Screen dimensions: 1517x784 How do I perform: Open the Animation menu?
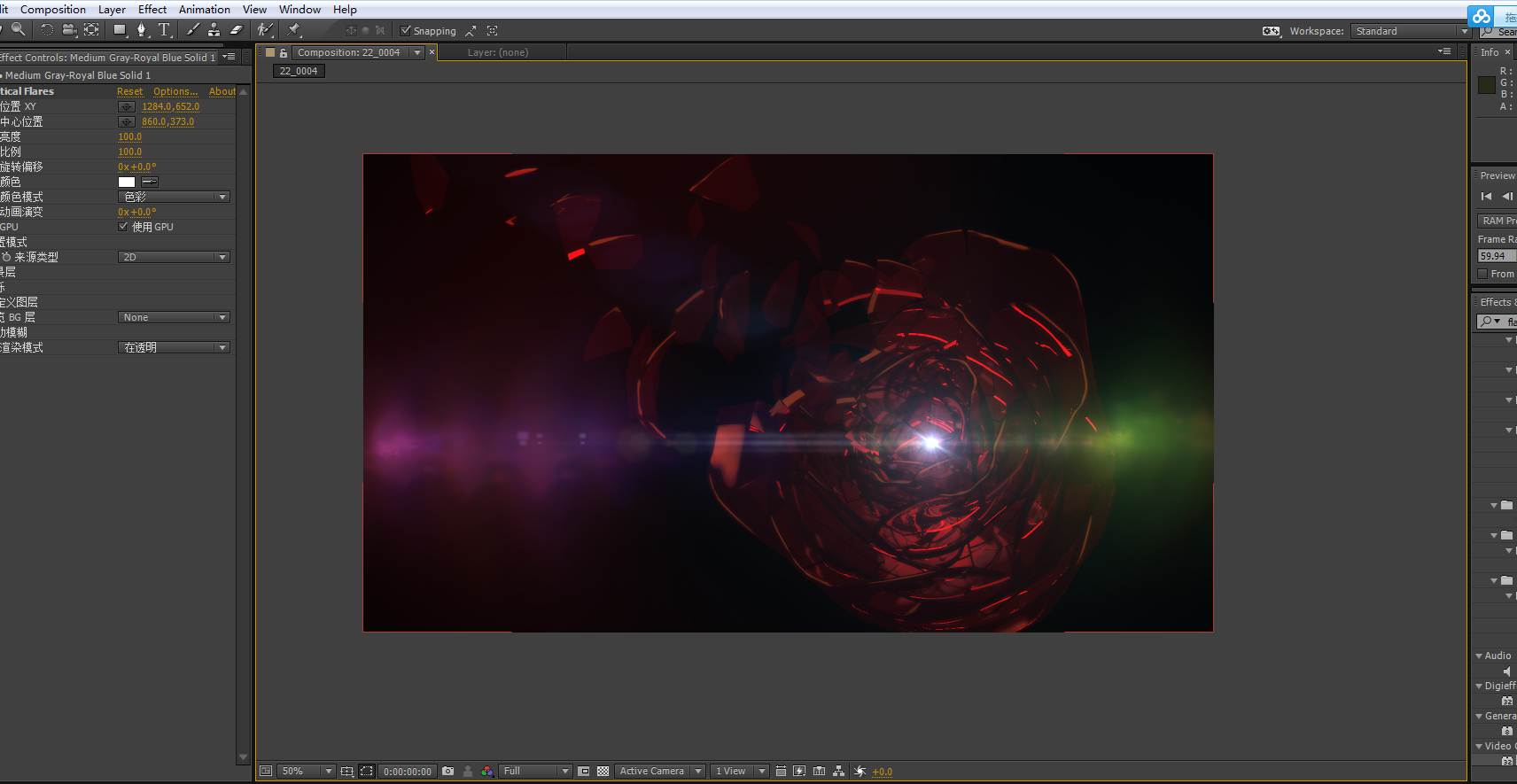coord(204,10)
